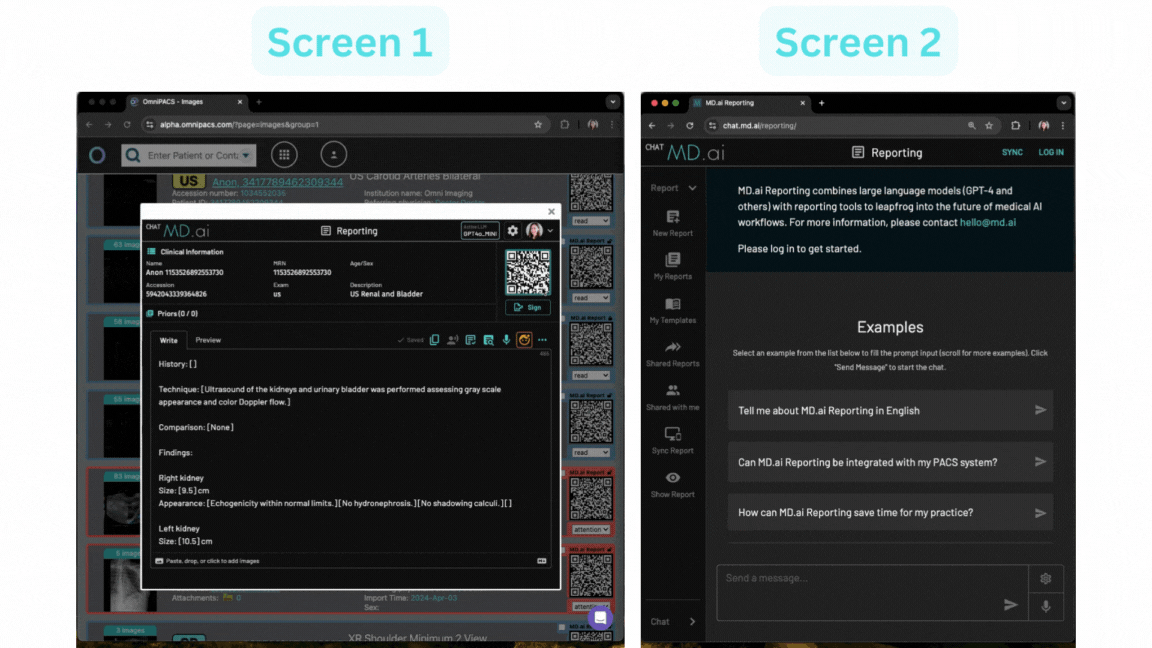Screen dimensions: 1152x648
Task: Open settings gear in the Reporting header
Action: point(513,230)
